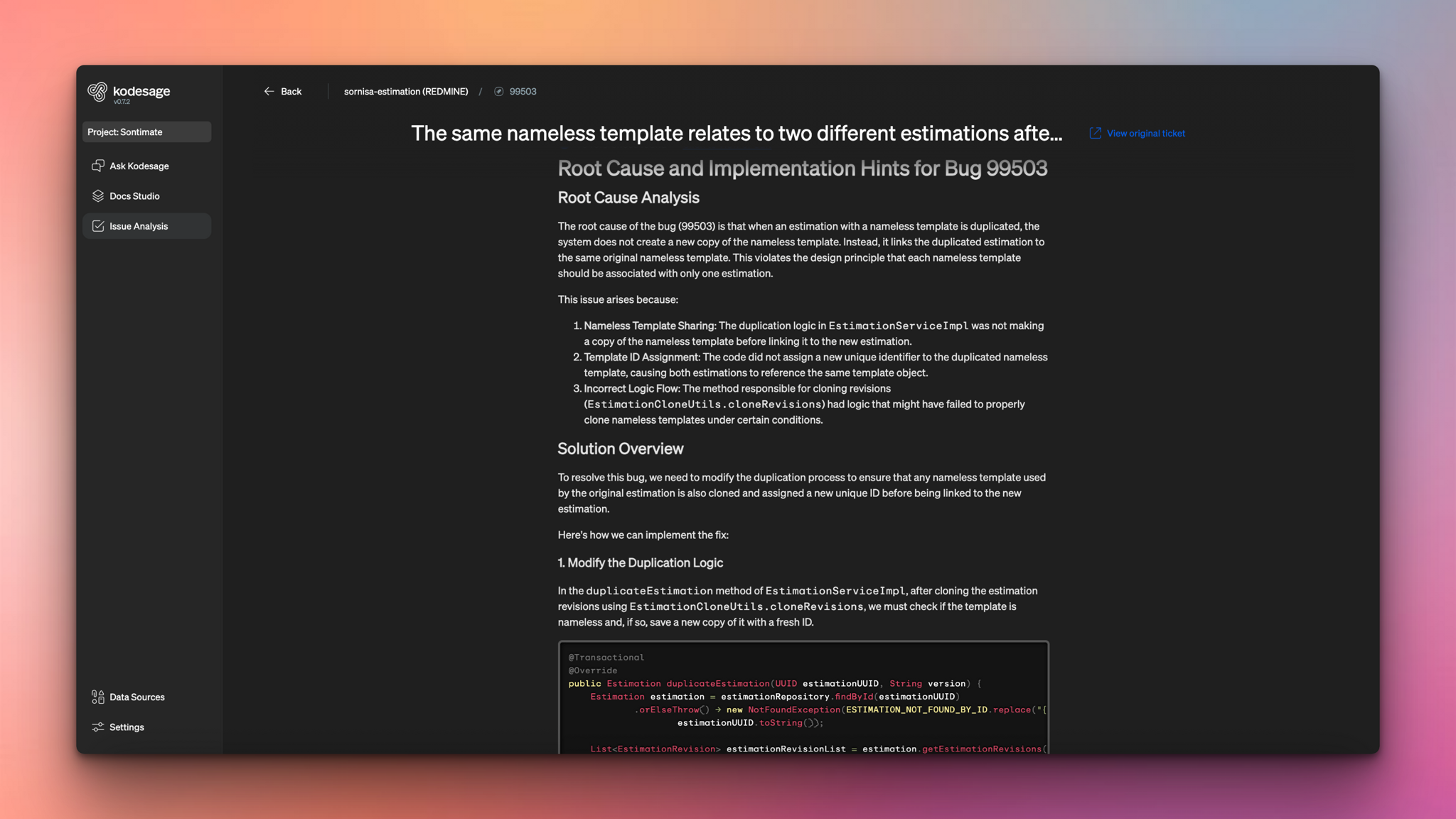Select the Ask Kodesage chat icon

pos(98,166)
